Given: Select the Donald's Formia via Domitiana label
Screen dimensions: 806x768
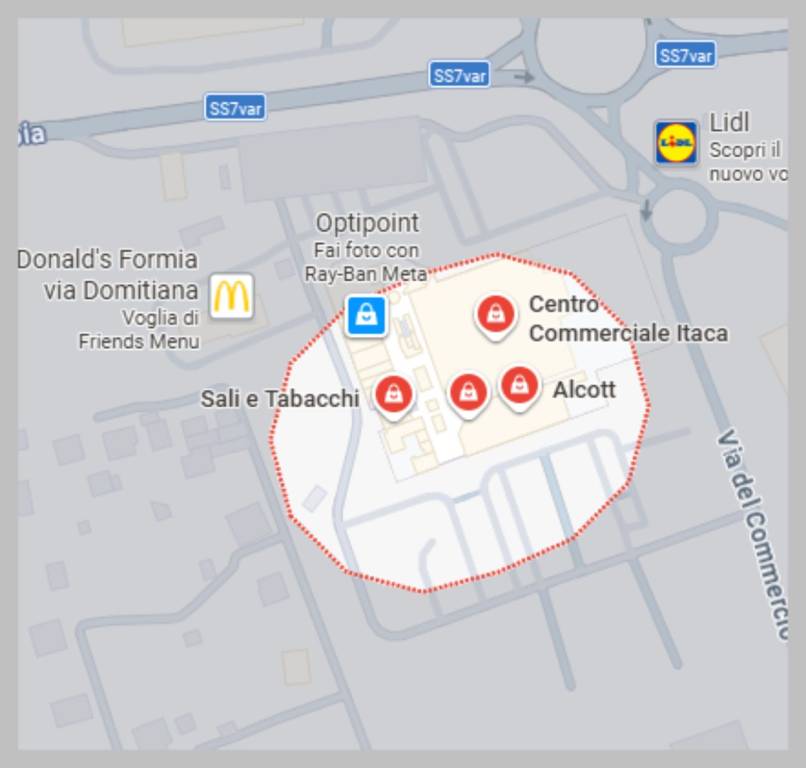Looking at the screenshot, I should 108,275.
